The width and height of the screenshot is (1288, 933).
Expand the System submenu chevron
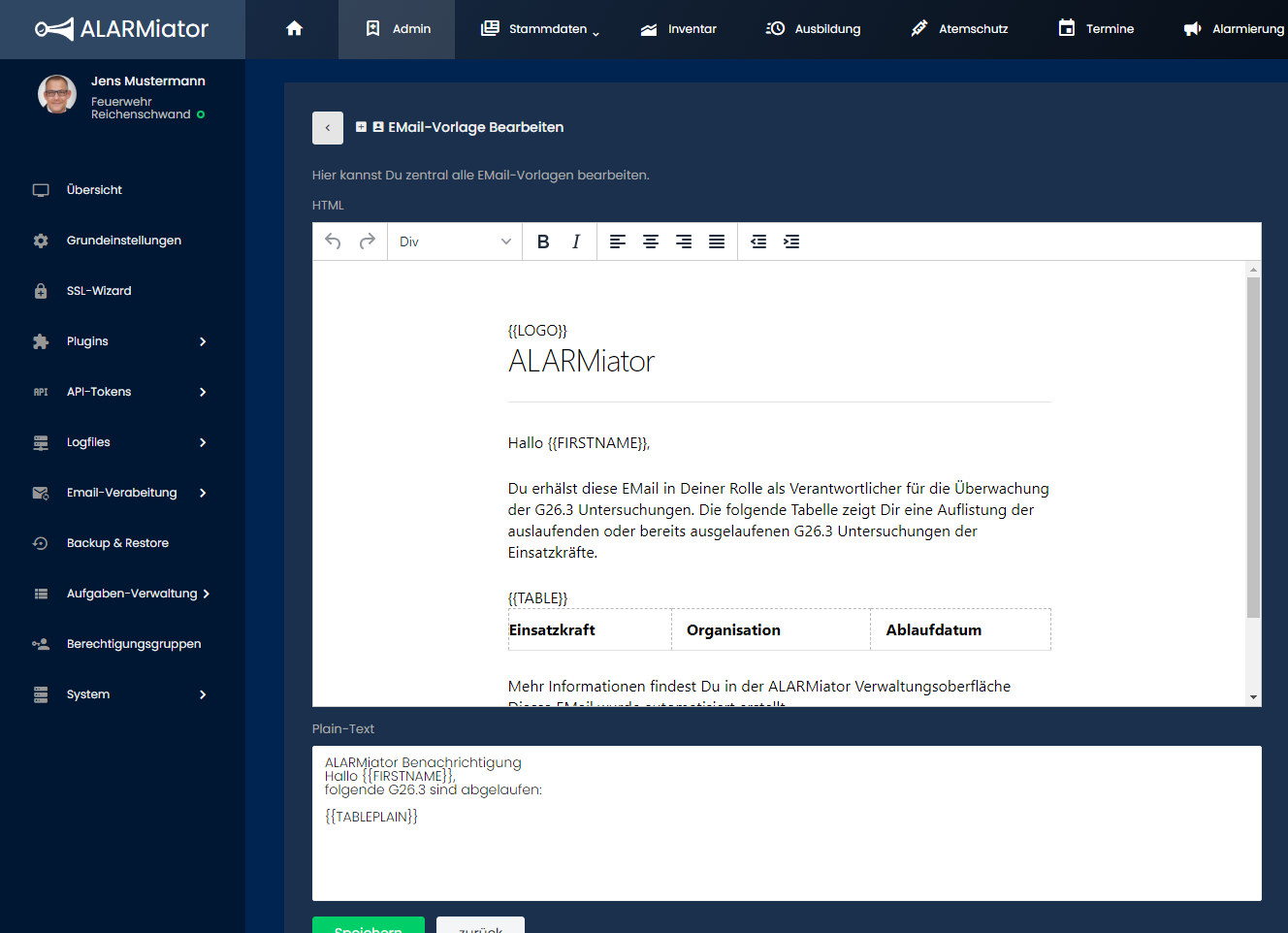click(203, 694)
